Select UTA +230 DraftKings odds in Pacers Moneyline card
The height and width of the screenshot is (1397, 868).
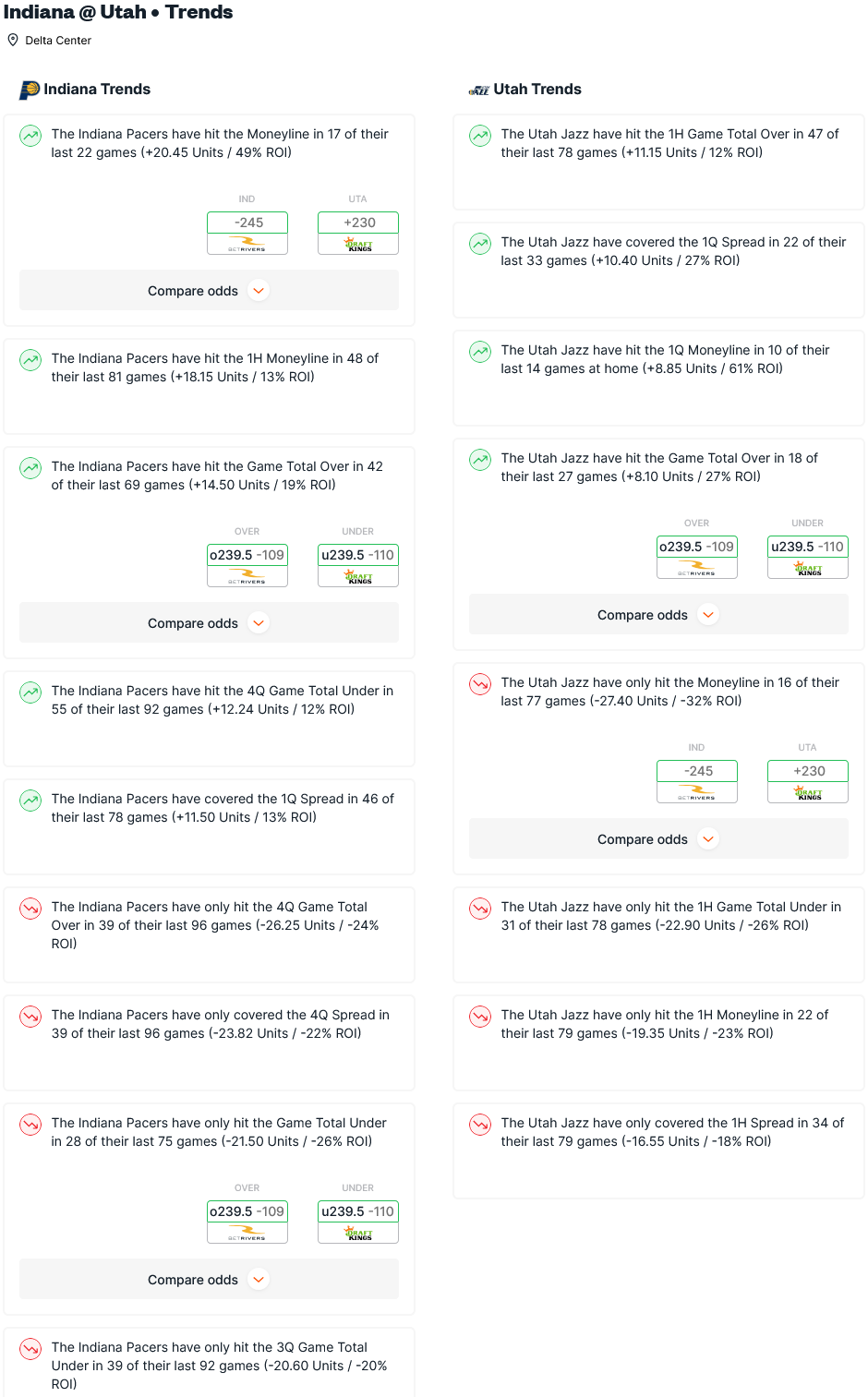click(358, 233)
